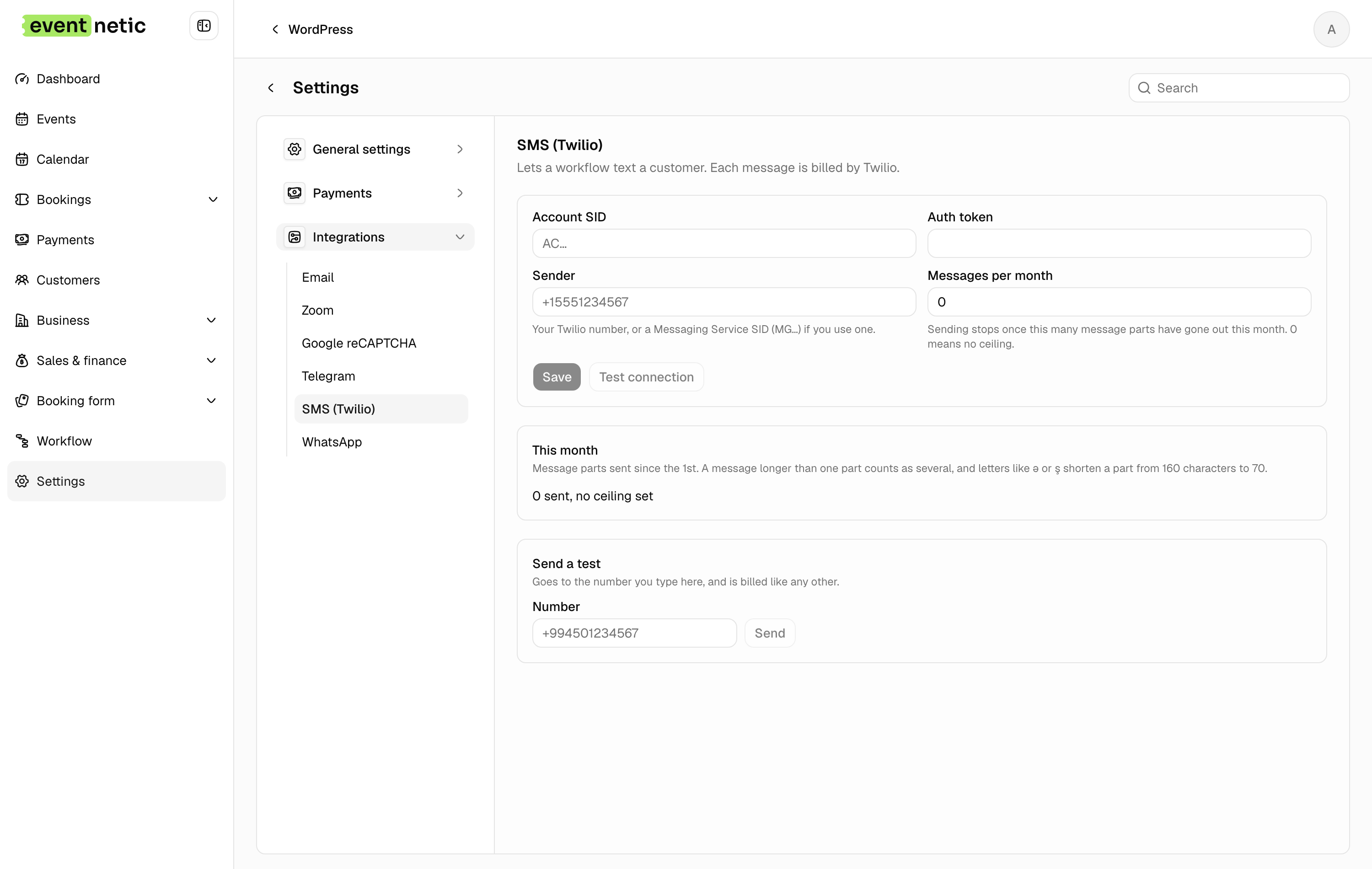Click the back chevron beside Settings heading
The height and width of the screenshot is (869, 1372).
[x=271, y=88]
